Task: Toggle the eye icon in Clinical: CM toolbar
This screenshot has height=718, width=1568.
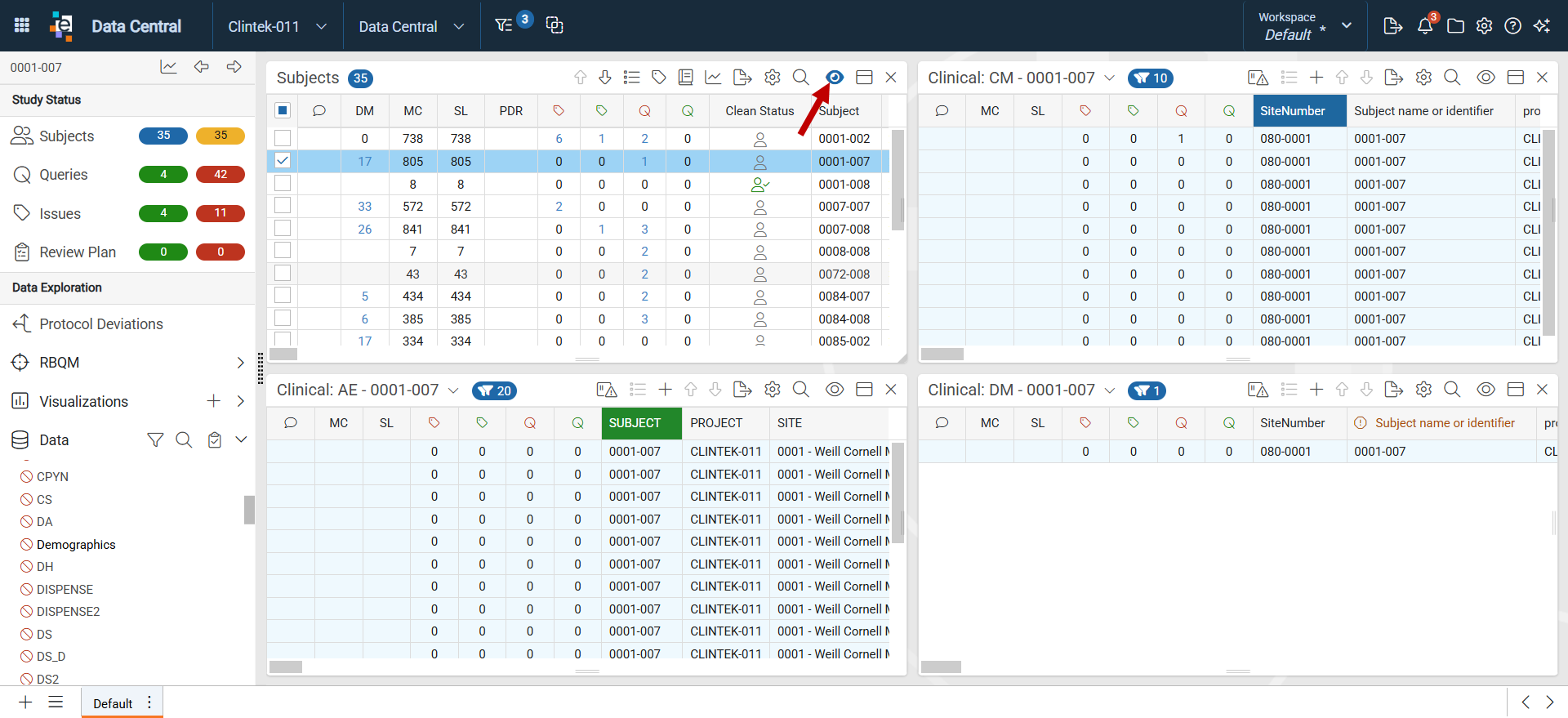Action: (1486, 78)
